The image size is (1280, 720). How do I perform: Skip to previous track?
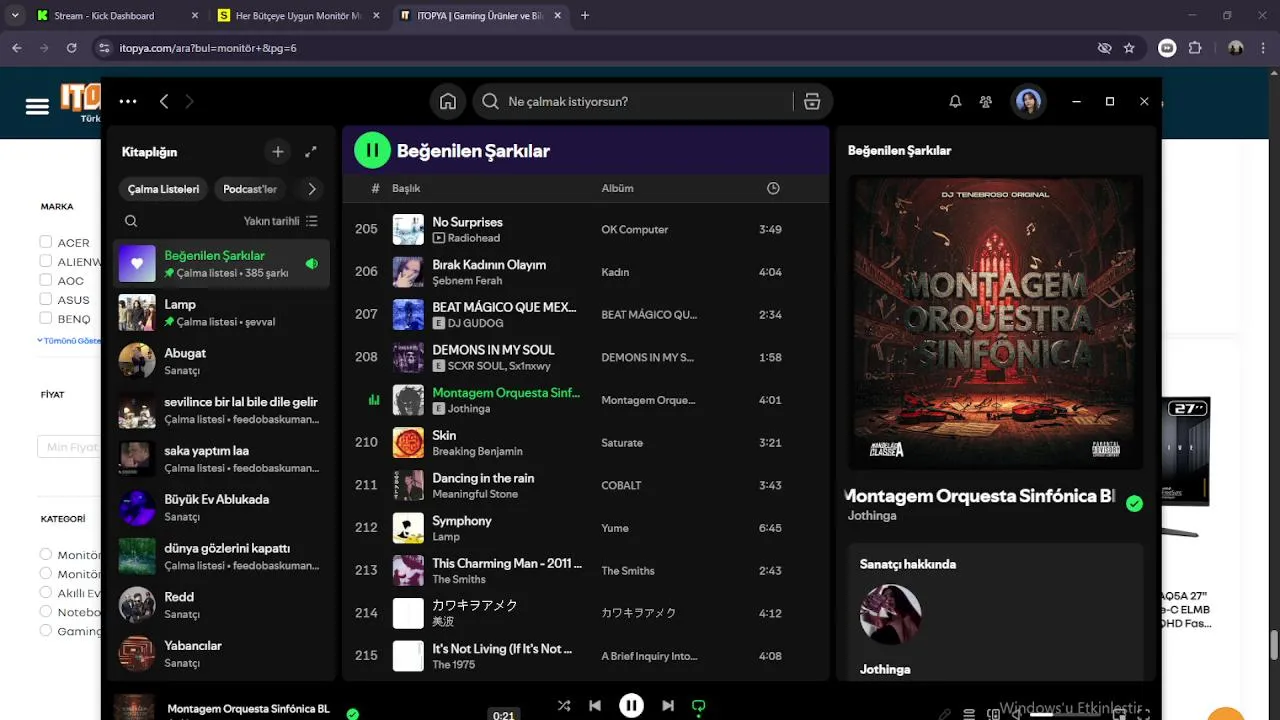595,706
